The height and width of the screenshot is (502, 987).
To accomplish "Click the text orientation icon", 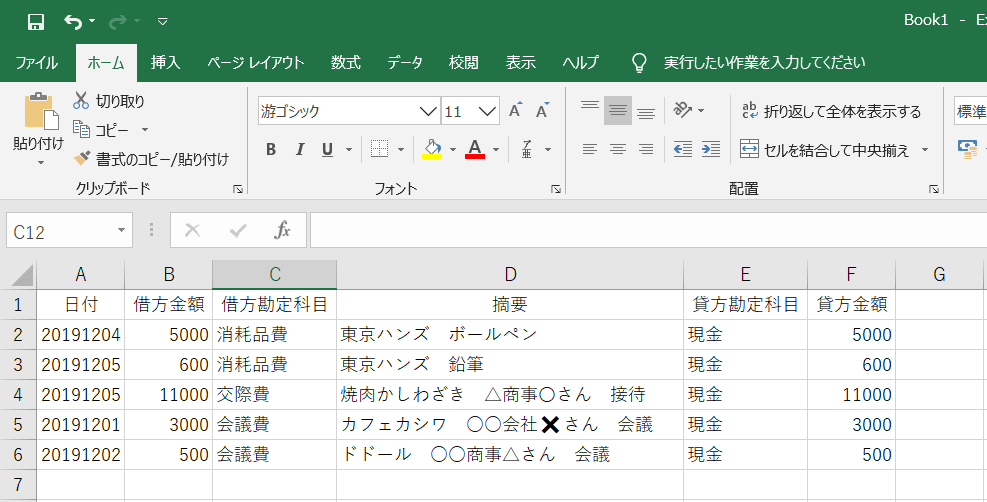I will [683, 110].
